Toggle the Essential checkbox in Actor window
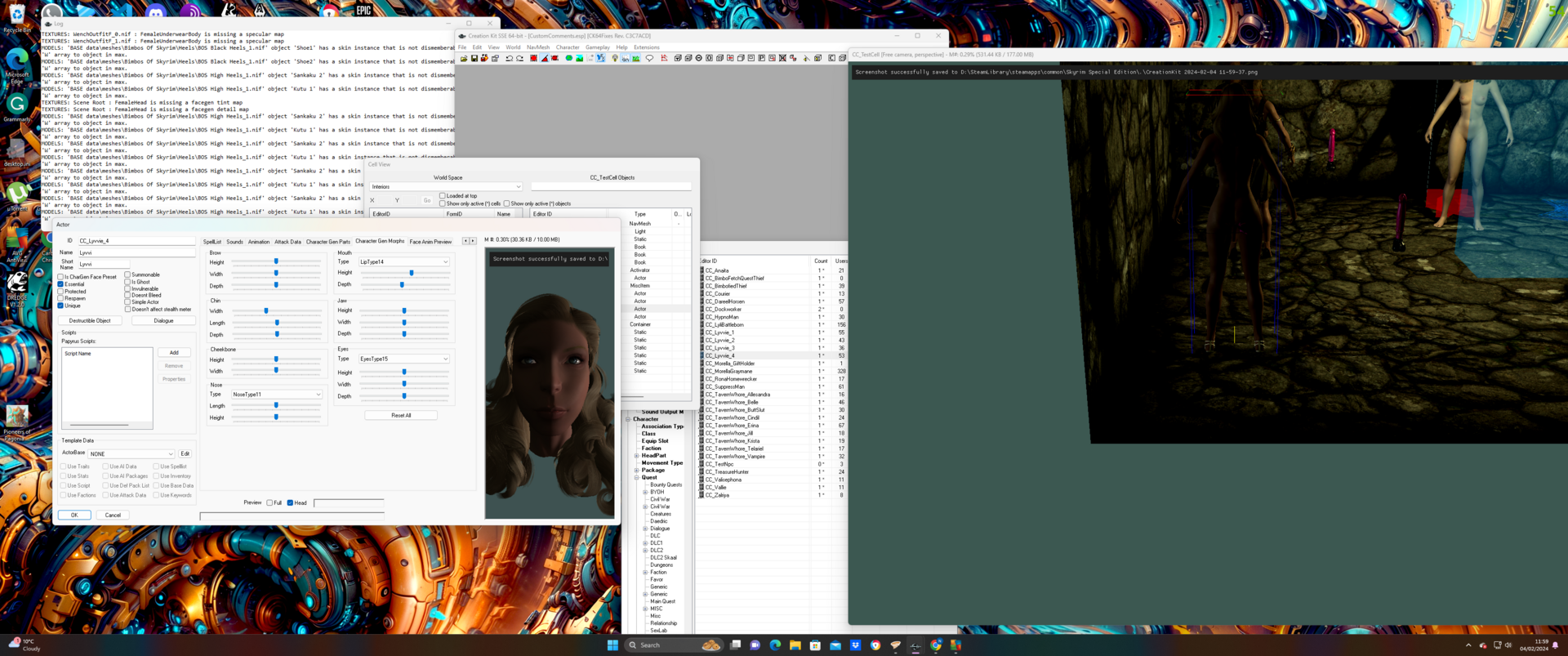This screenshot has height=656, width=1568. 60,284
